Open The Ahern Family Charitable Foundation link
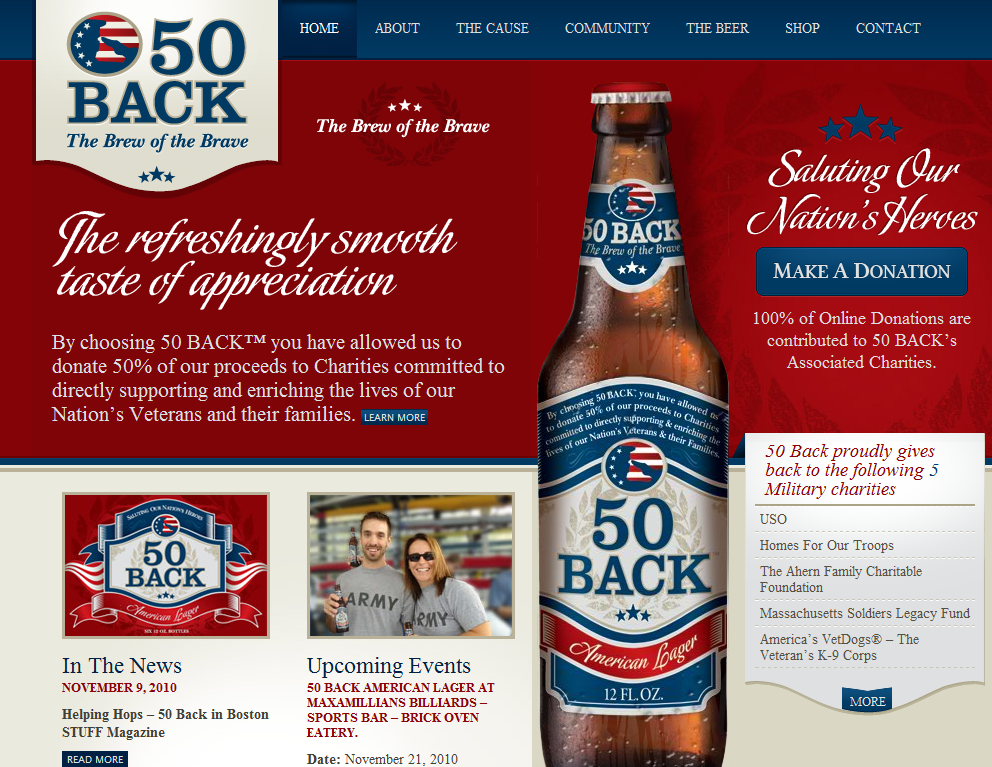Screen dimensions: 992x767 click(840, 579)
